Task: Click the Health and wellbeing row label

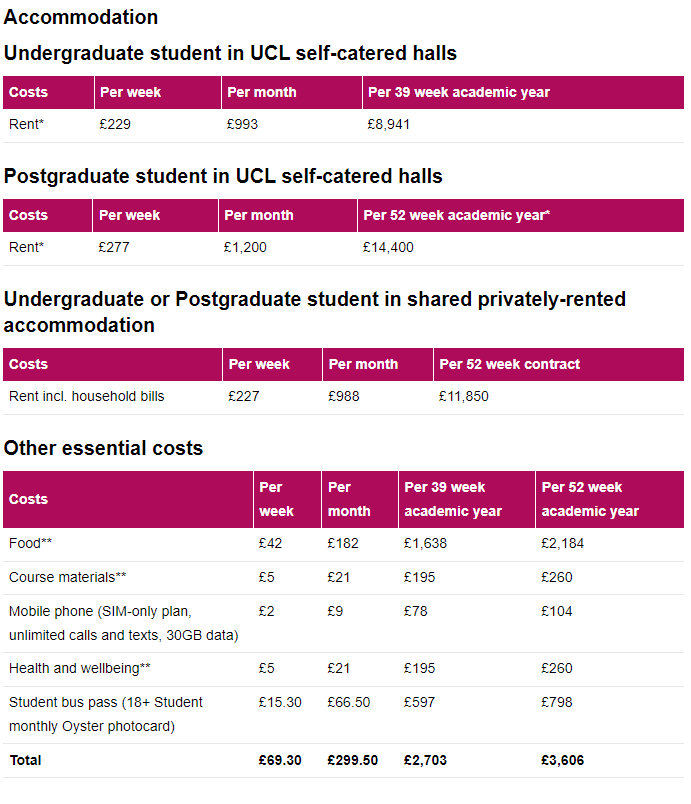Action: [80, 668]
